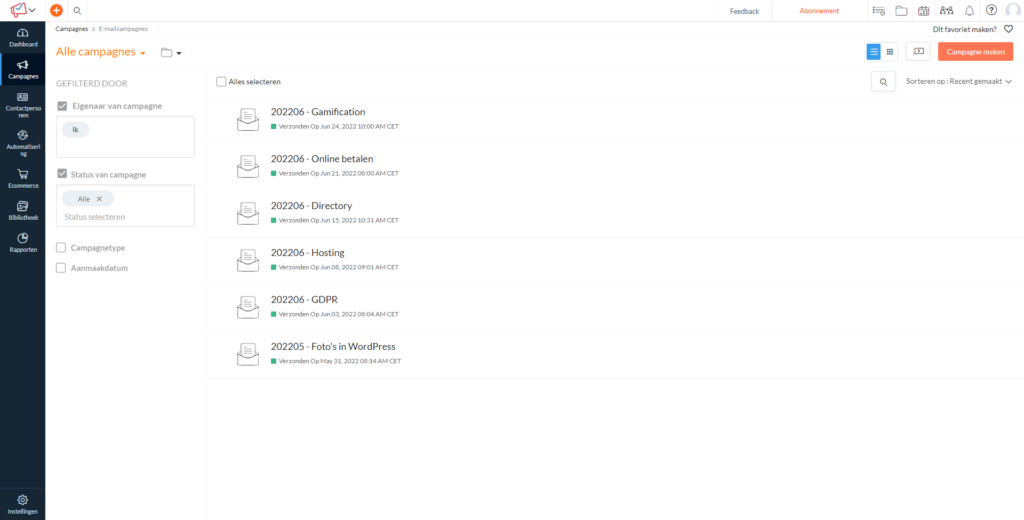Click the Eigenaar van campagne owner box
Screen dimensions: 1024x520
pyautogui.click(x=125, y=137)
